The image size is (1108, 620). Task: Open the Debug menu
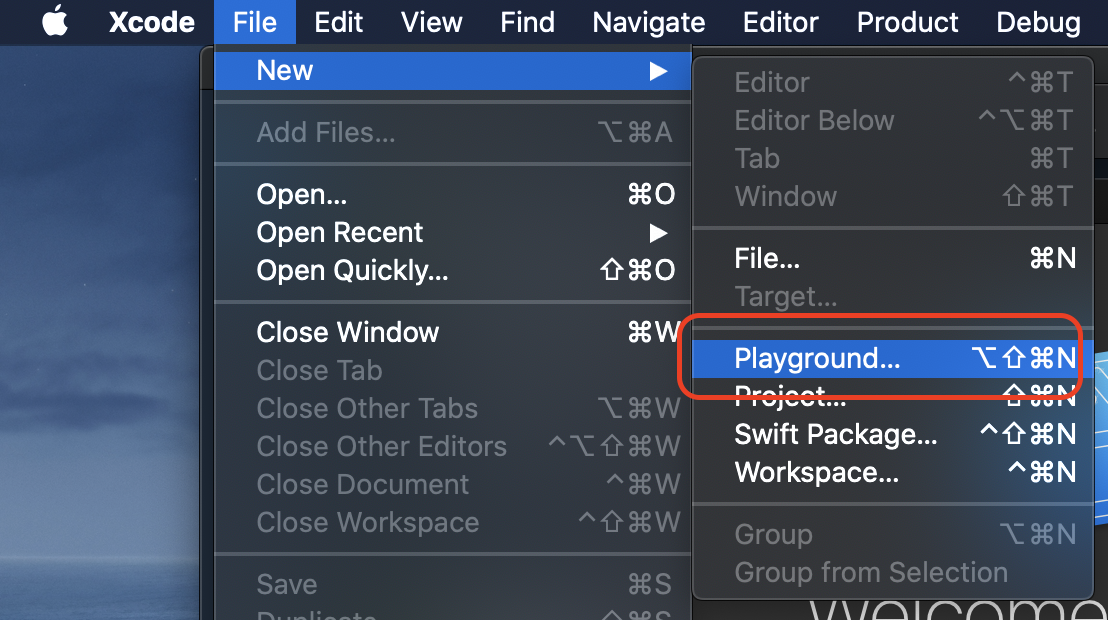(x=1038, y=23)
